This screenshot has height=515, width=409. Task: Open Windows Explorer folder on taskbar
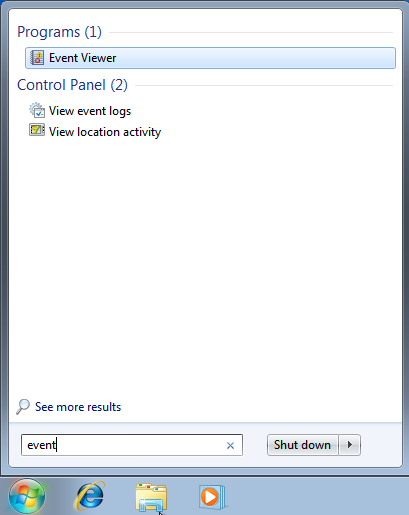pyautogui.click(x=151, y=498)
